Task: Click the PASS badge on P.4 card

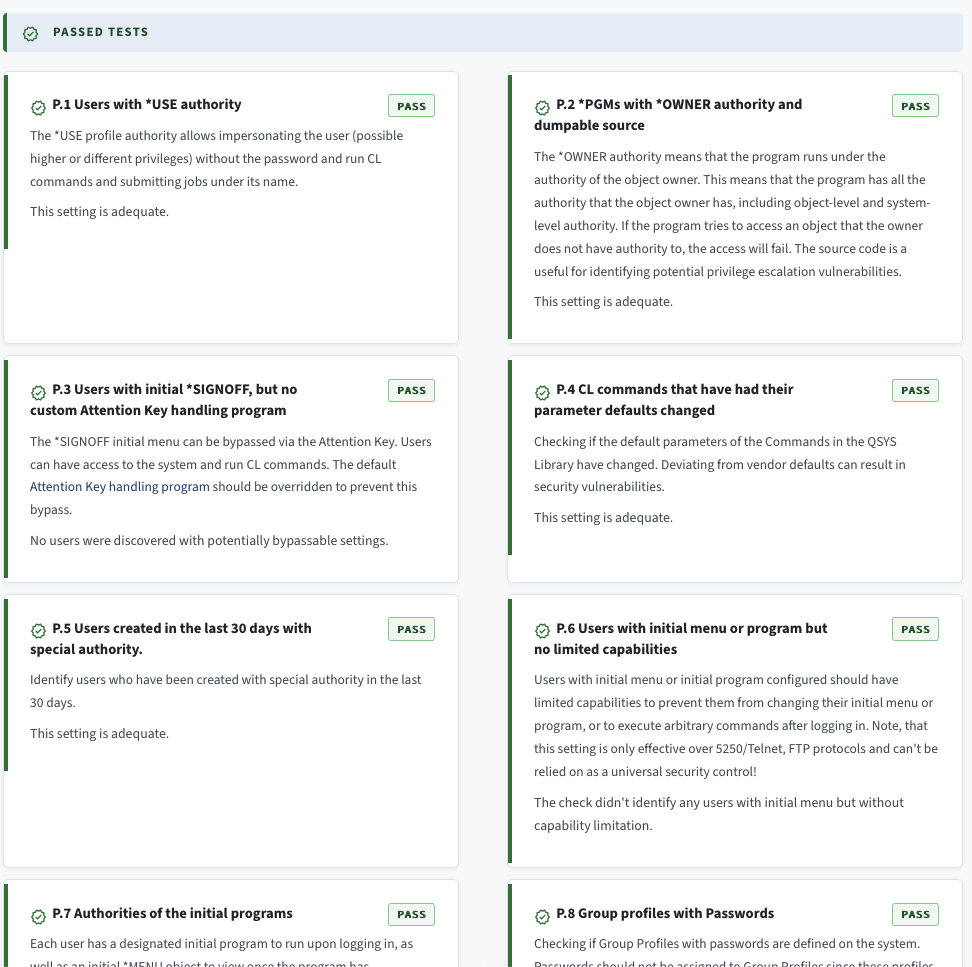Action: (x=915, y=391)
